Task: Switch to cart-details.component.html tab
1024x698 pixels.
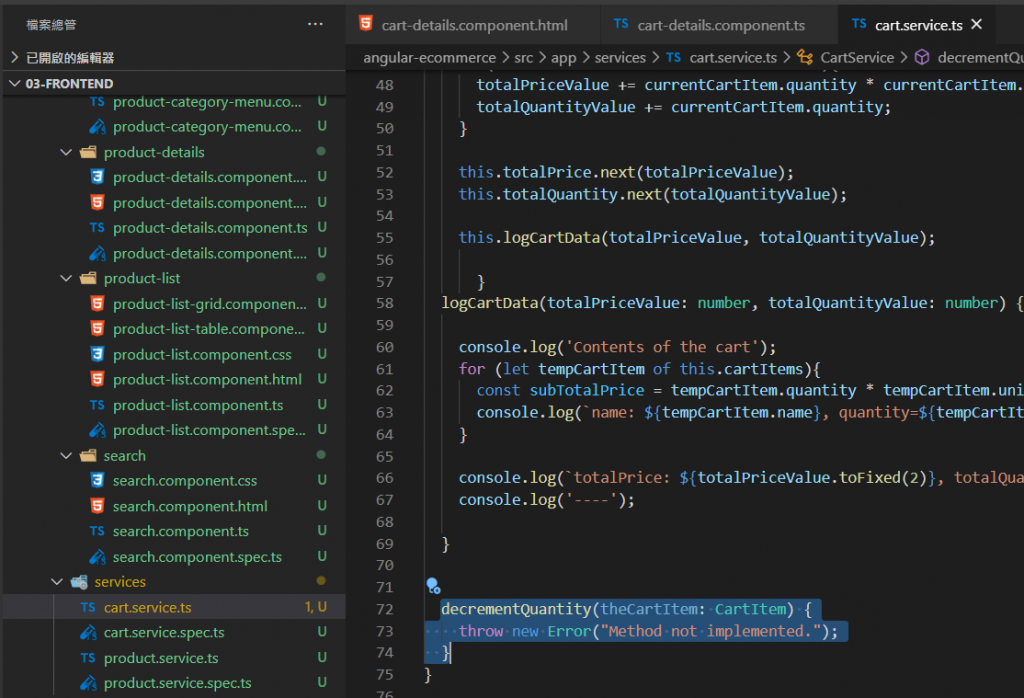Action: click(474, 24)
